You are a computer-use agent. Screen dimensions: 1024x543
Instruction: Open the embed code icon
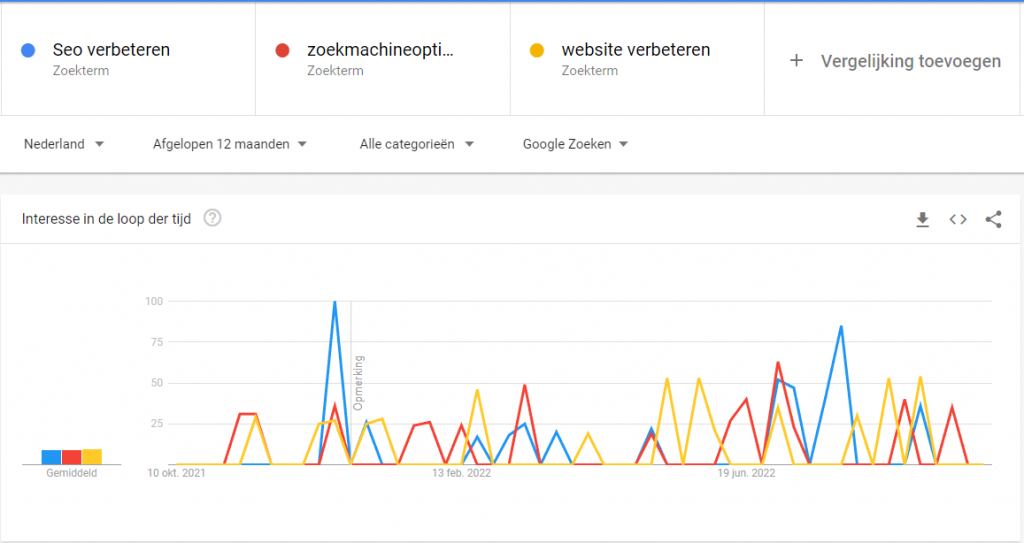point(957,220)
